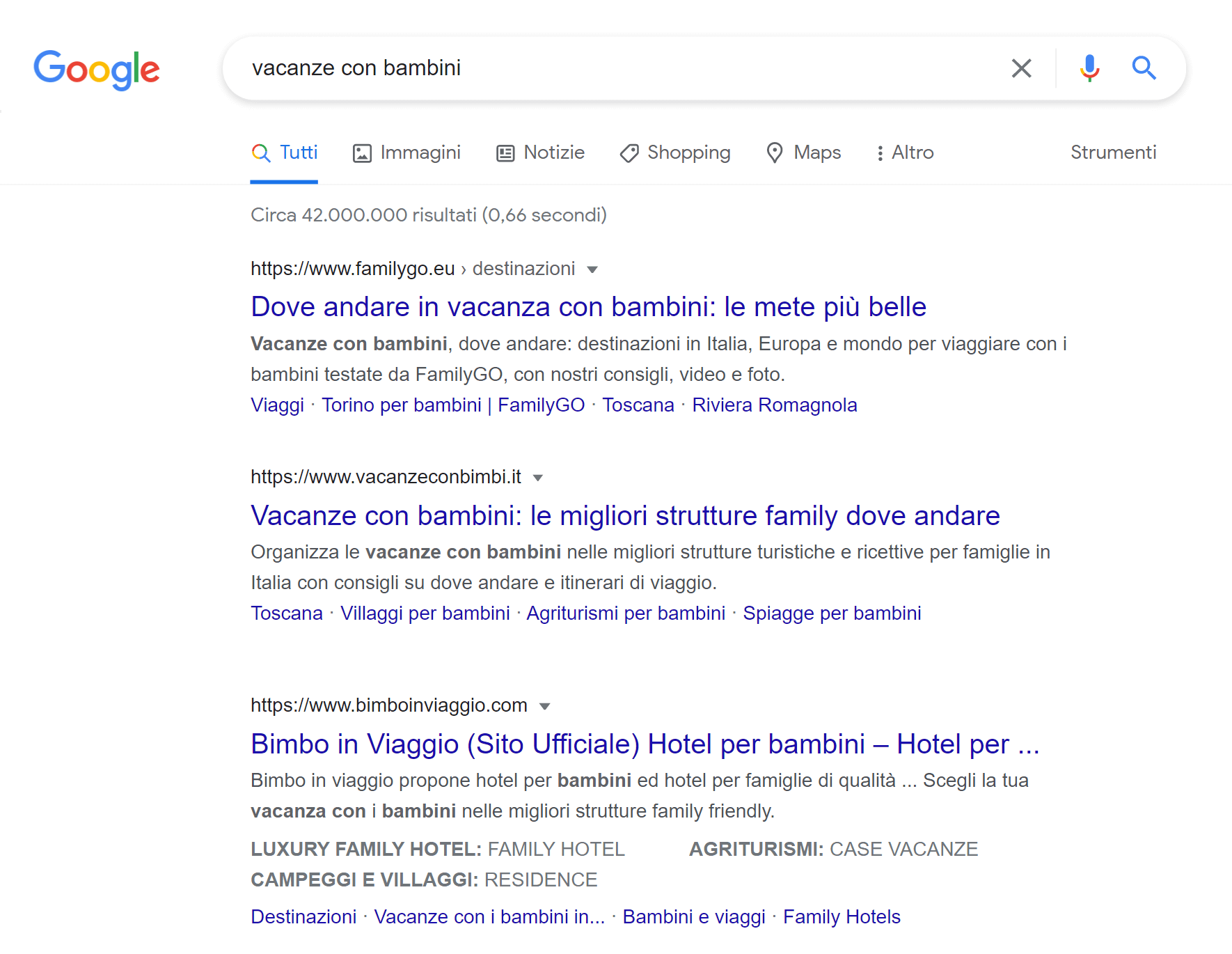
Task: Click the three-dot Altro icon
Action: (x=880, y=153)
